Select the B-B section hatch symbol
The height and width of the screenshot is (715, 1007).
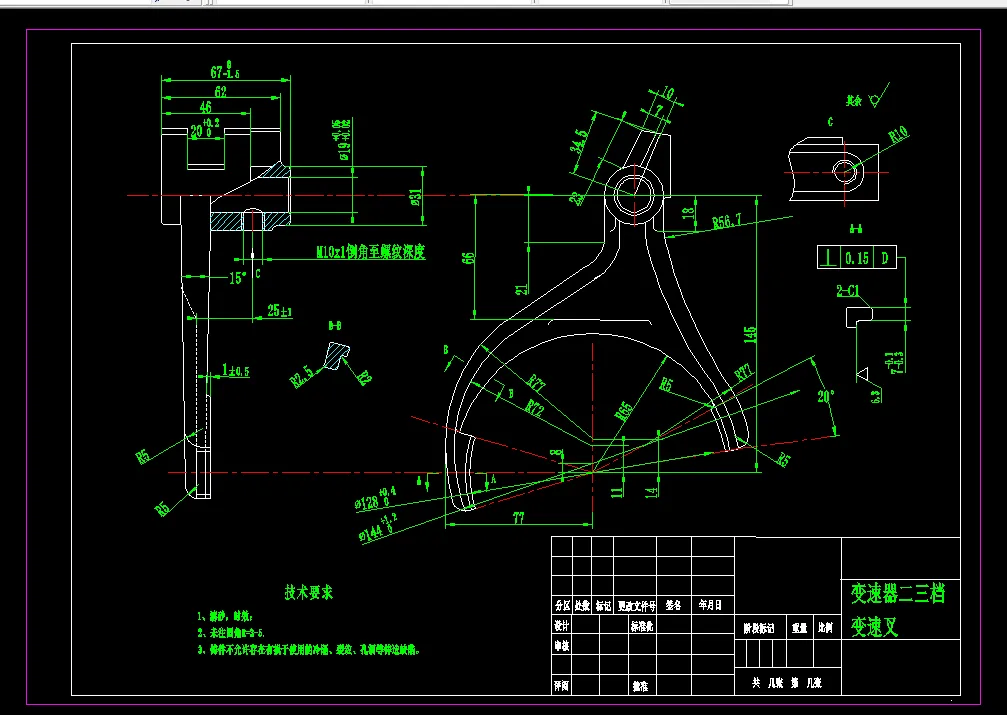pos(337,355)
